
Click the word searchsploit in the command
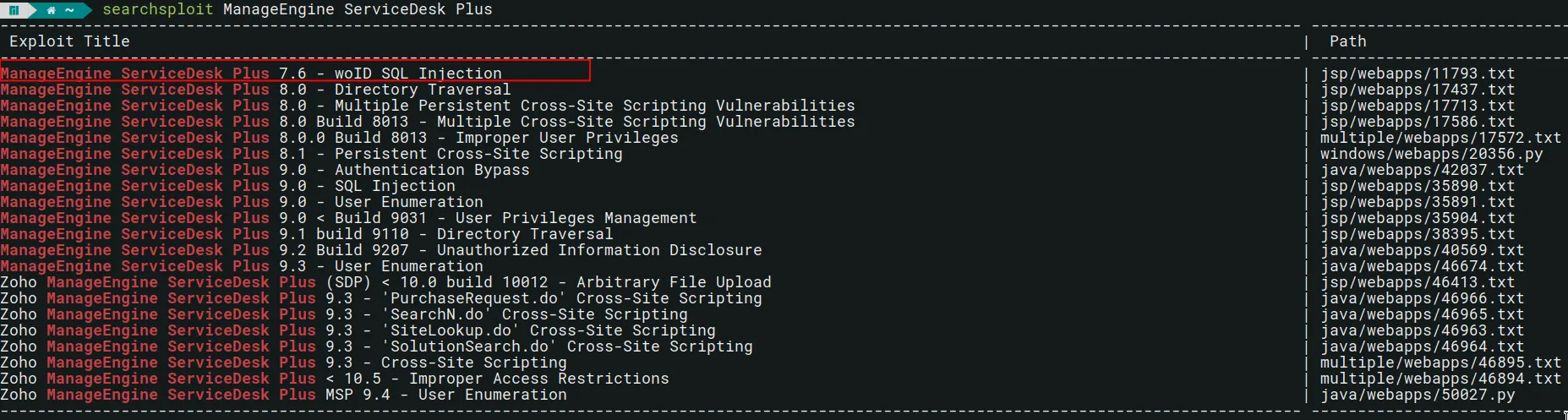[157, 9]
